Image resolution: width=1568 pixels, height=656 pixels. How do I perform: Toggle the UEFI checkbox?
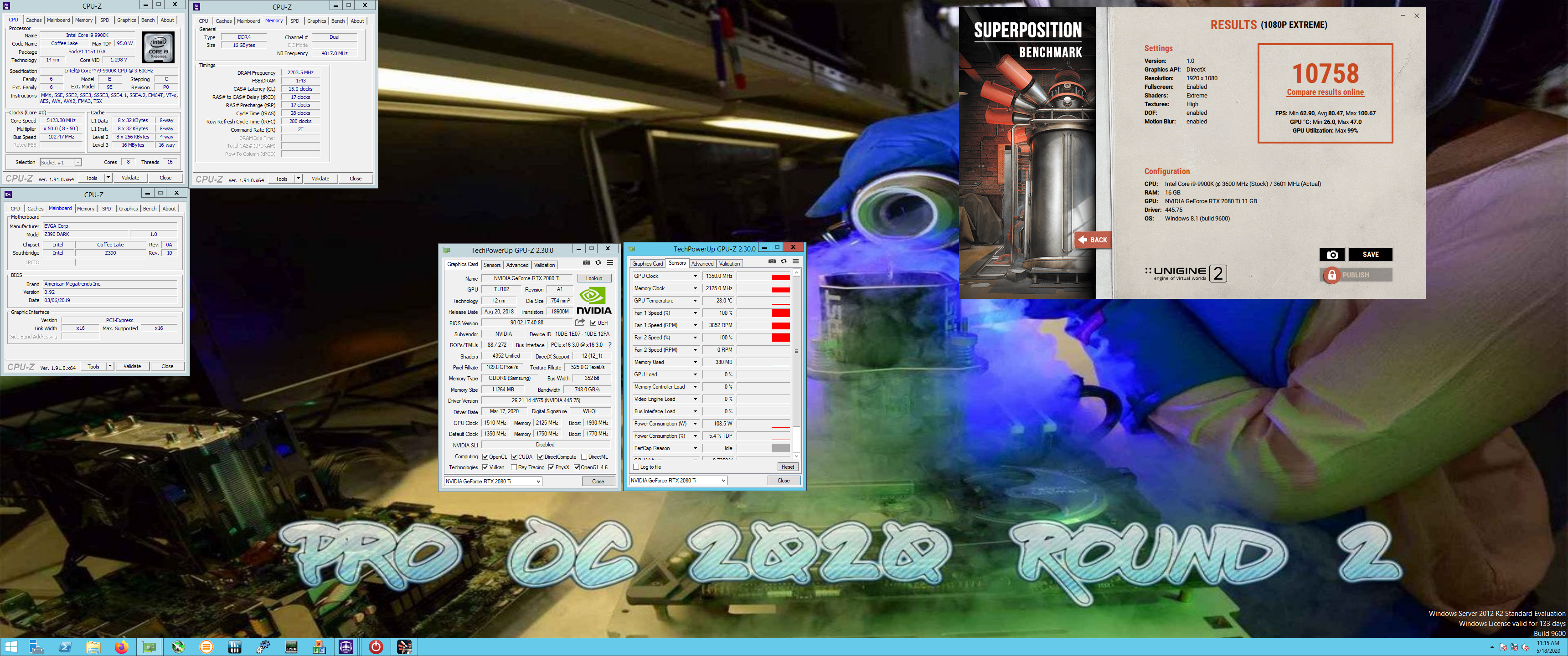tap(593, 323)
